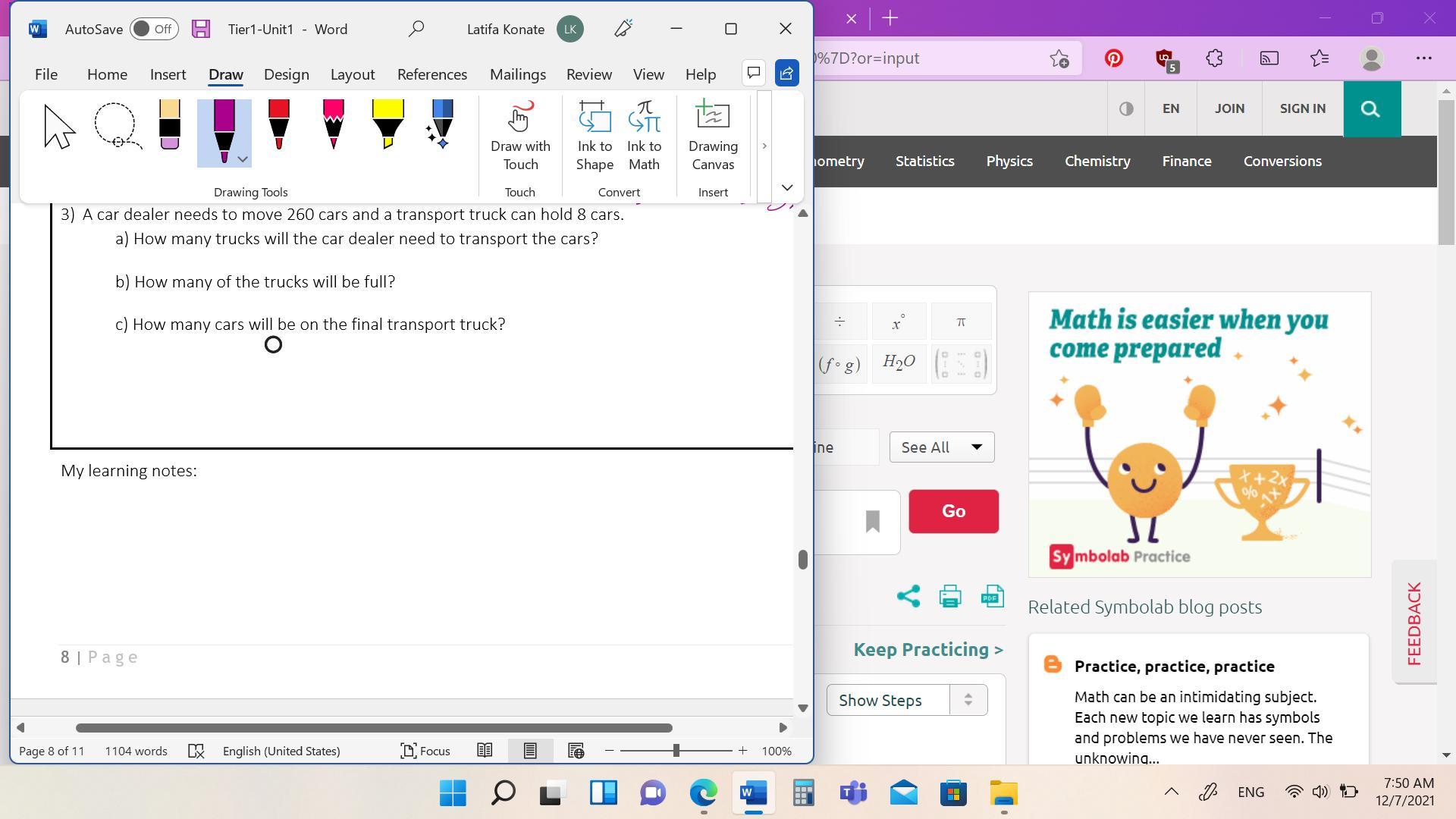Viewport: 1456px width, 819px height.
Task: Select the Action Pen with sparkles
Action: [441, 126]
